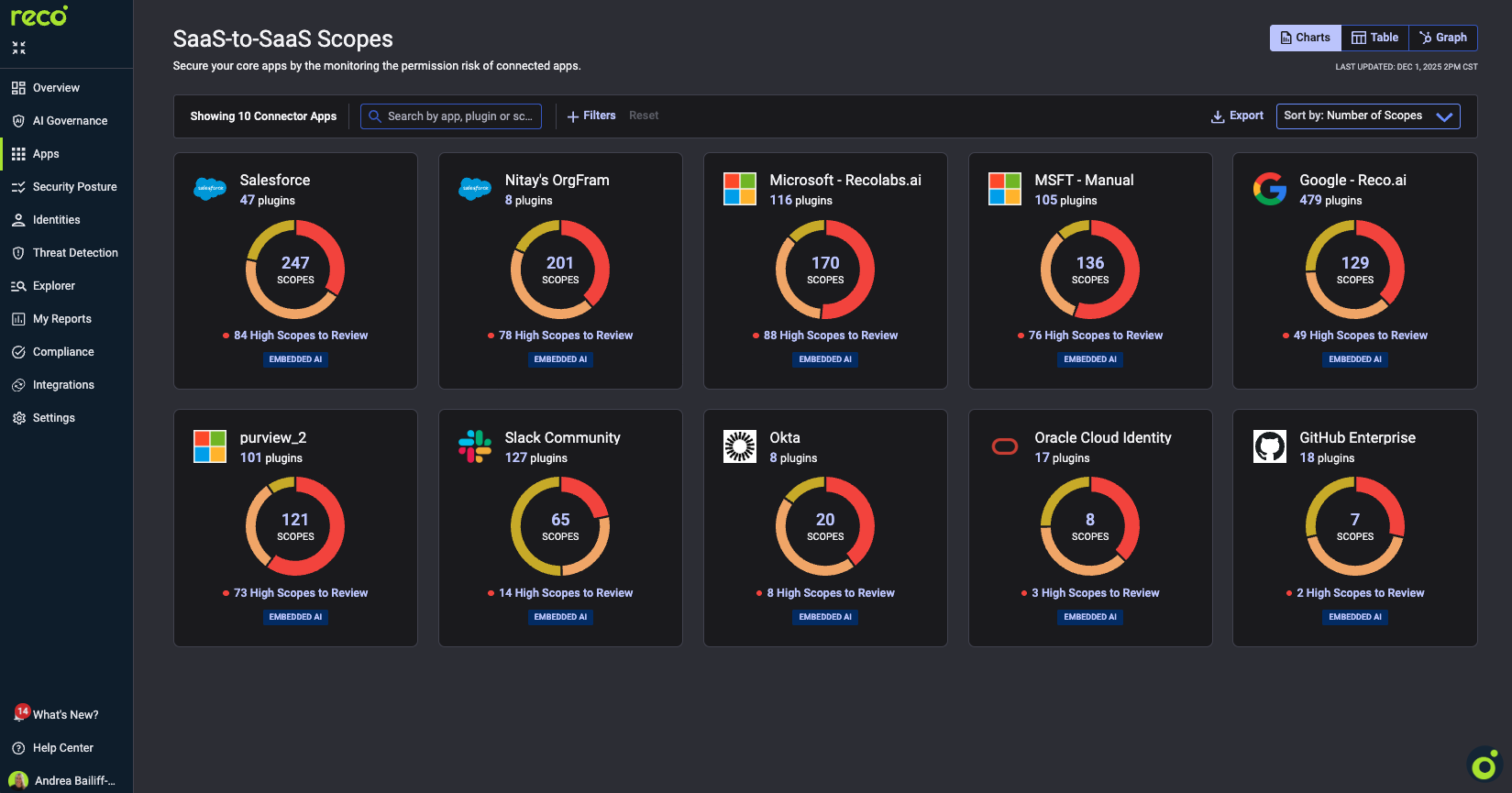Screen dimensions: 1512x793
Task: Click the '127 plugins' text on Slack card
Action: 536,458
